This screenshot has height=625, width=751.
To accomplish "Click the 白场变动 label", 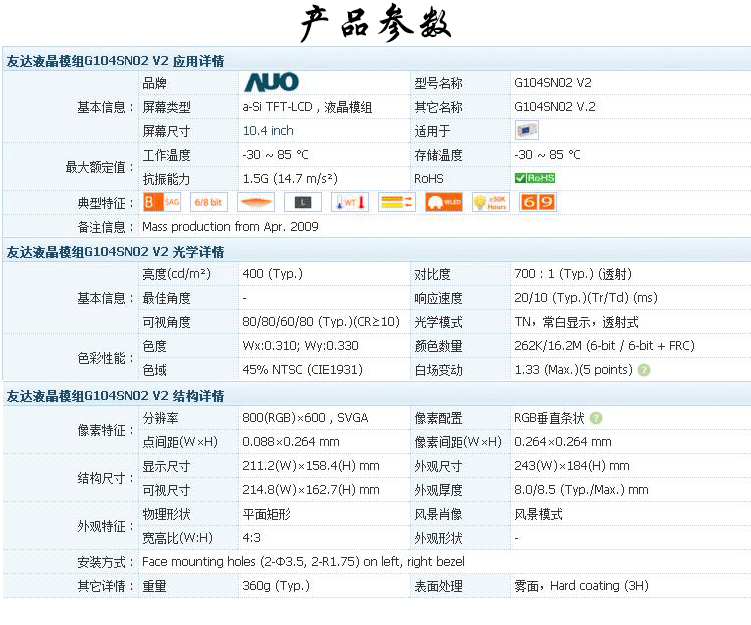I will [438, 370].
